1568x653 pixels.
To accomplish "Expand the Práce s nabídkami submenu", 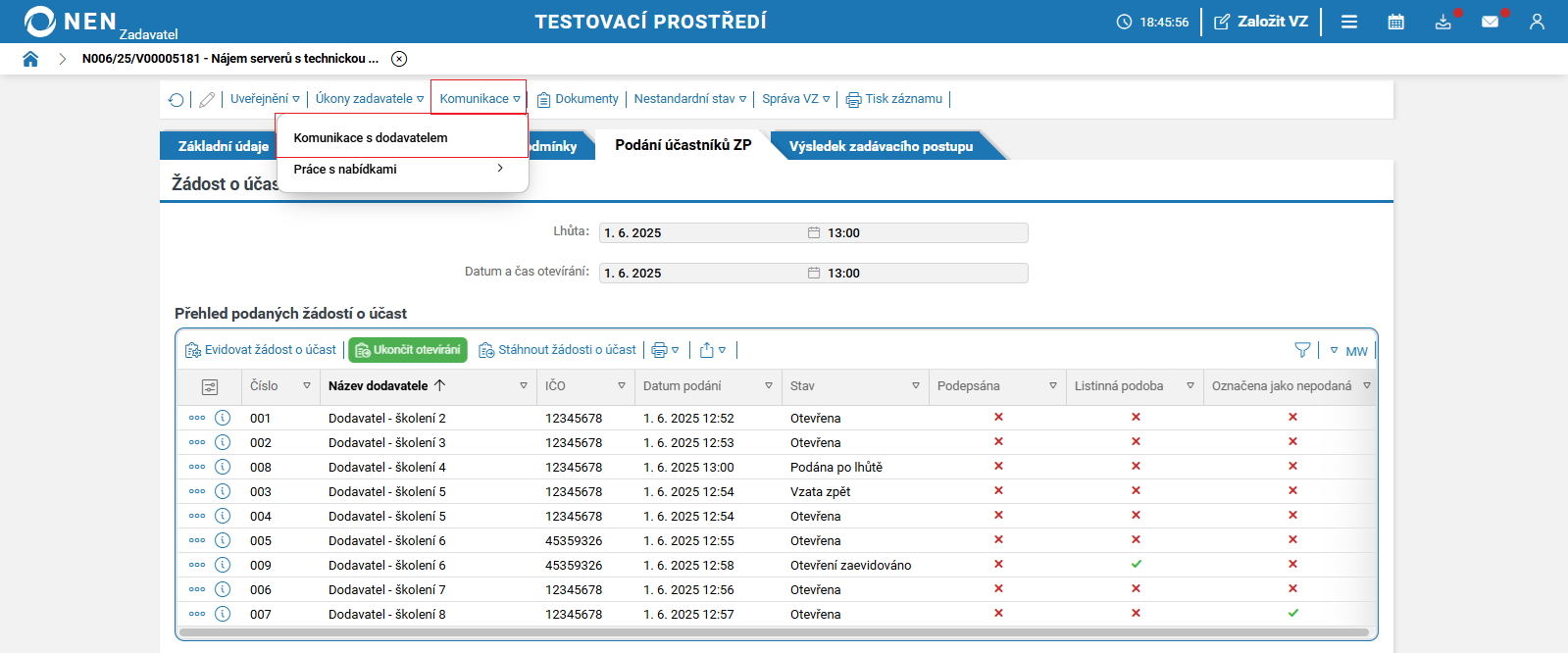I will (x=402, y=170).
